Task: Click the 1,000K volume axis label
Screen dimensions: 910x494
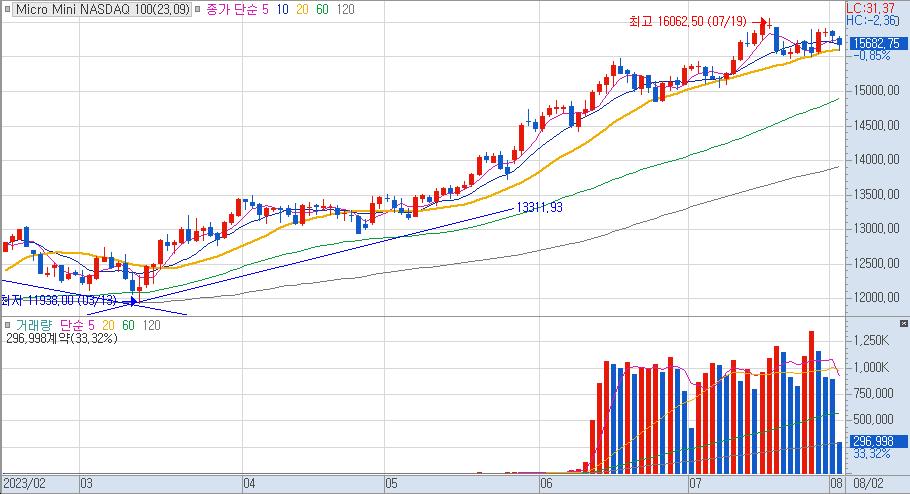Action: (871, 367)
